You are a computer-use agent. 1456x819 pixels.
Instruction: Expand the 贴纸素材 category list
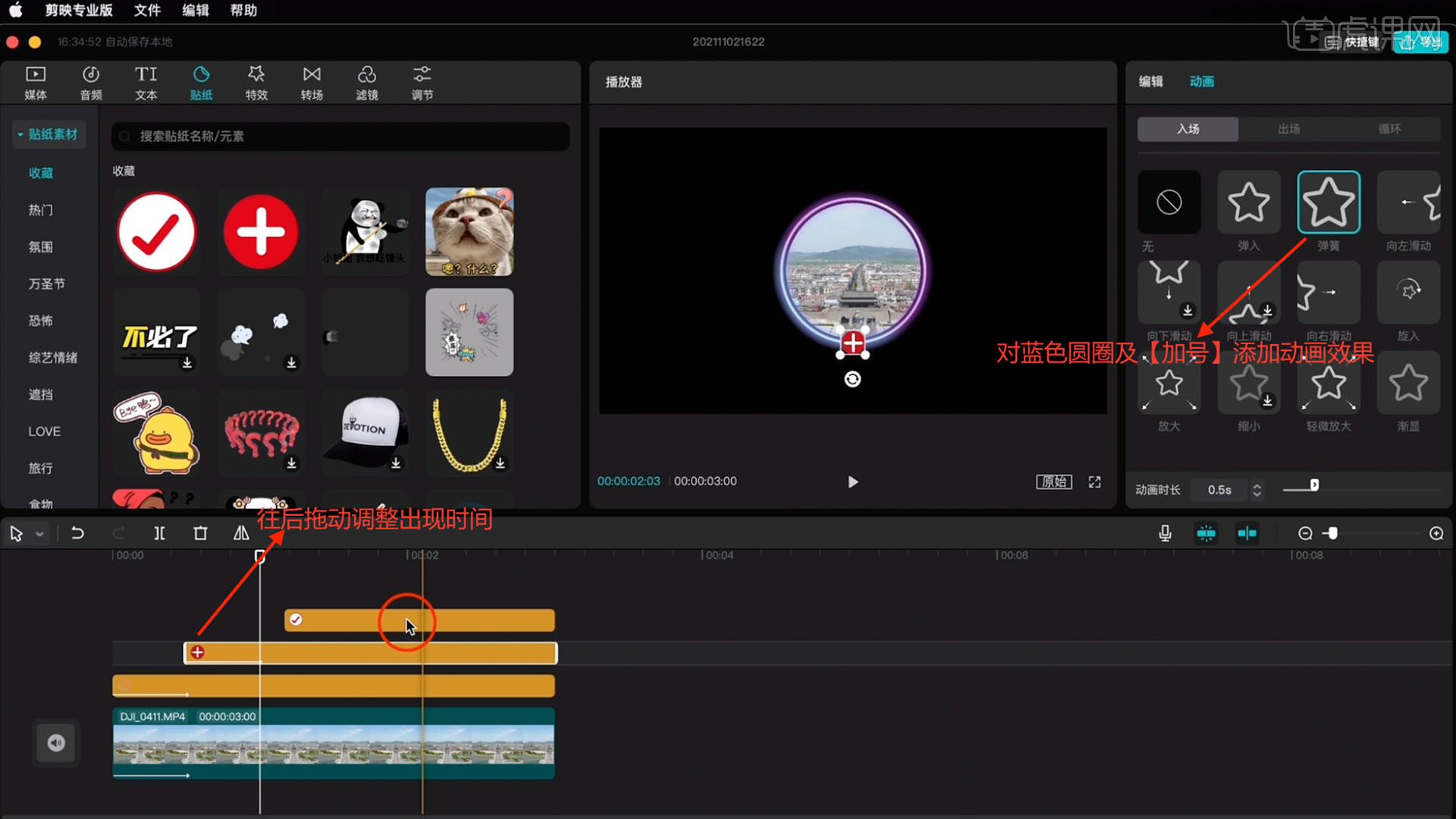point(48,134)
